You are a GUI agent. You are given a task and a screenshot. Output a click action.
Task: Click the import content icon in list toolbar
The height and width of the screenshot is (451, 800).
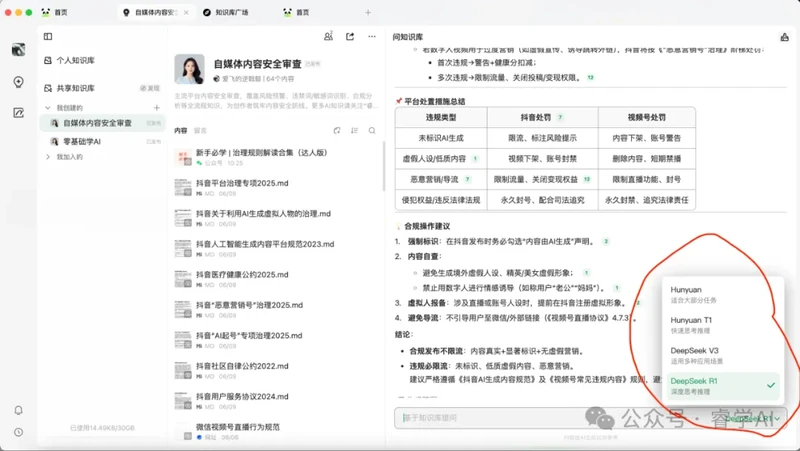tap(337, 131)
